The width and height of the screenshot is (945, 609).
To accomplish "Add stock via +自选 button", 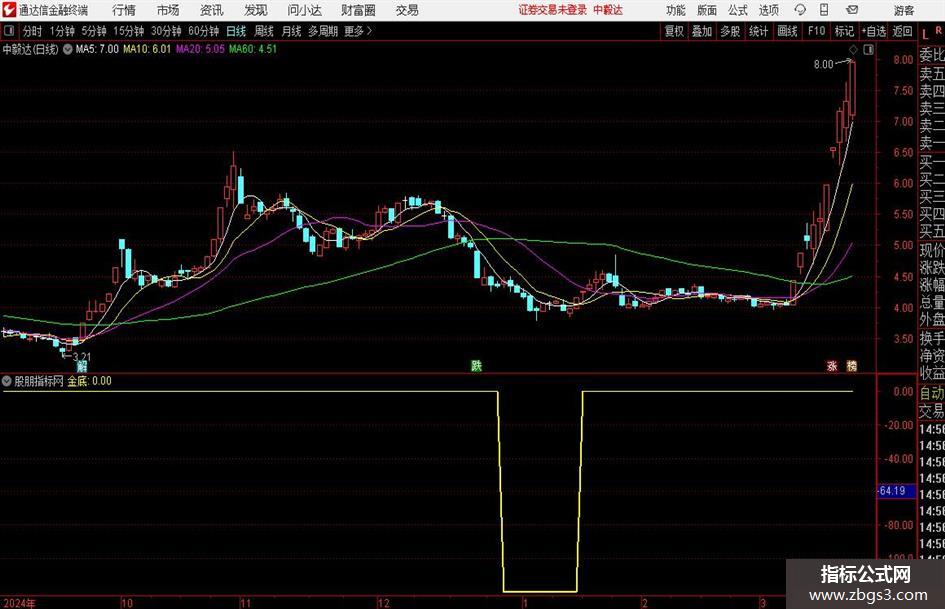I will pos(874,31).
